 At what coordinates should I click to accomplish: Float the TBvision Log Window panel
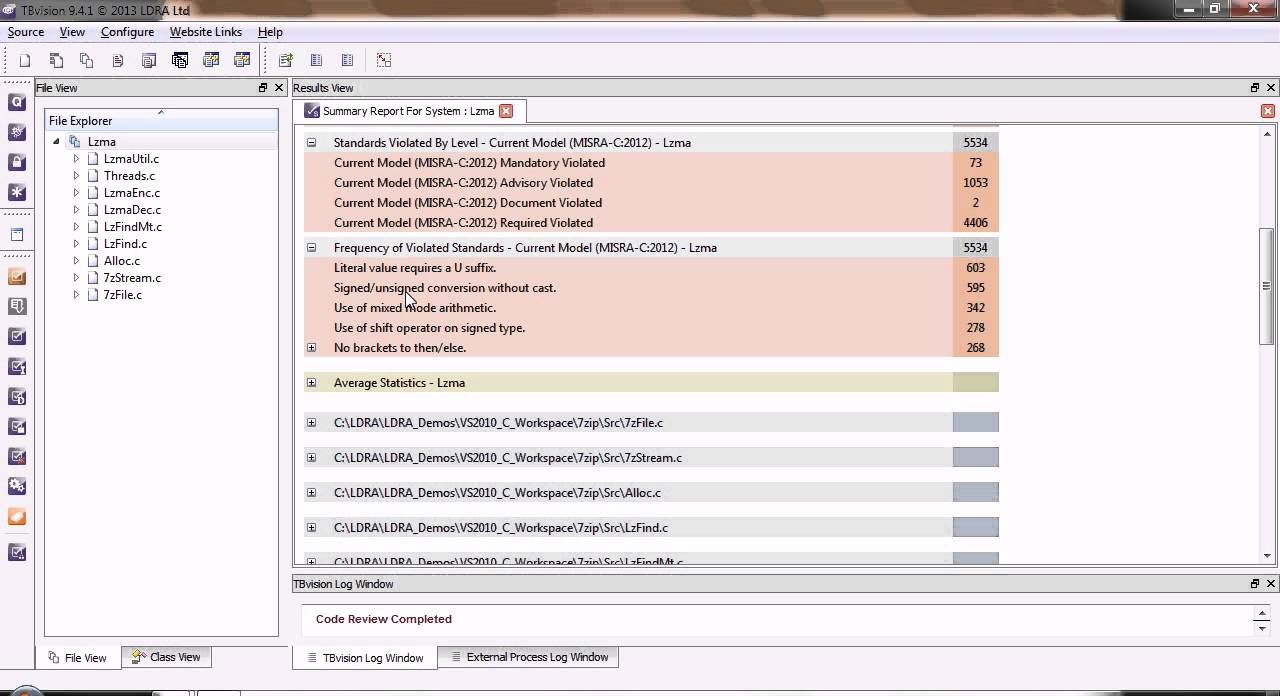[x=1255, y=584]
